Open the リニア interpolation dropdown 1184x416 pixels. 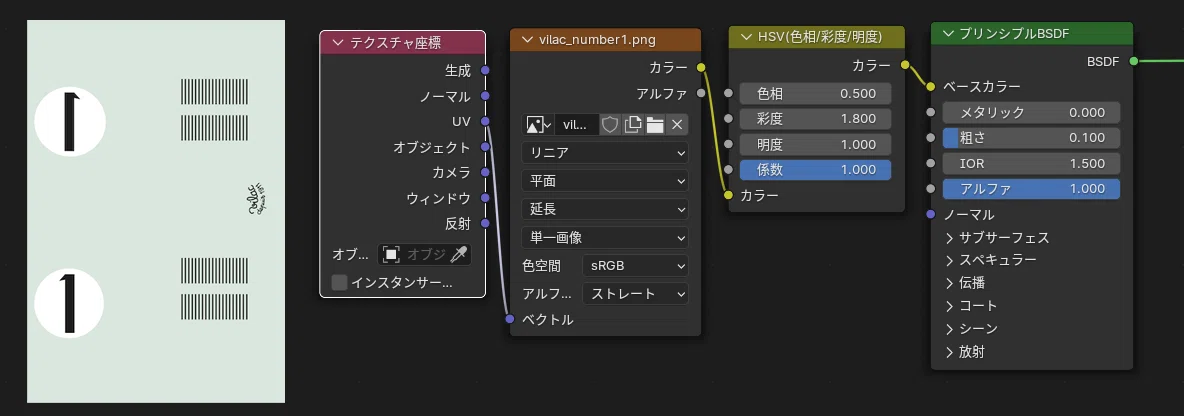605,153
